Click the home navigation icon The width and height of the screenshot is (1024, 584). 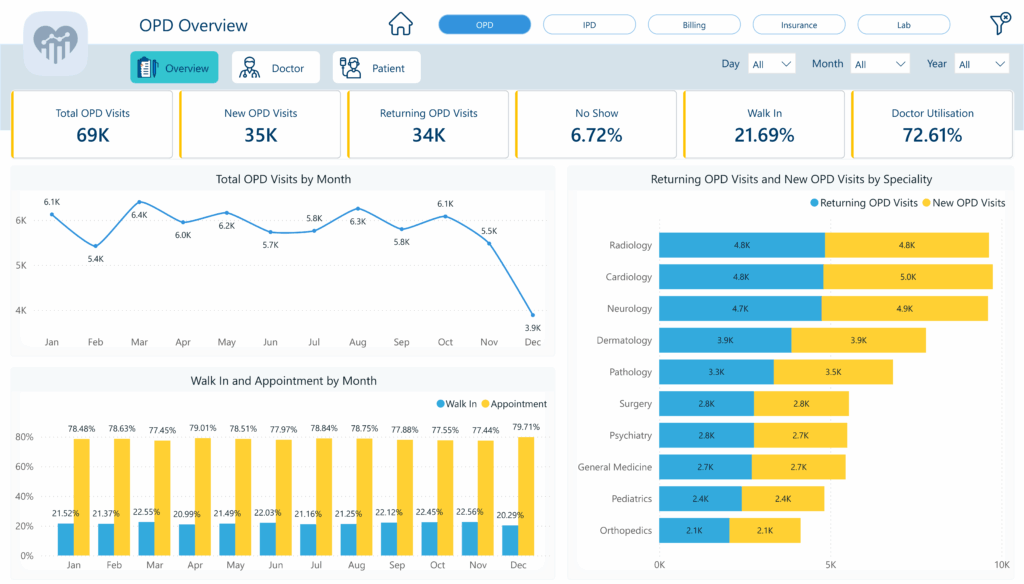click(399, 22)
